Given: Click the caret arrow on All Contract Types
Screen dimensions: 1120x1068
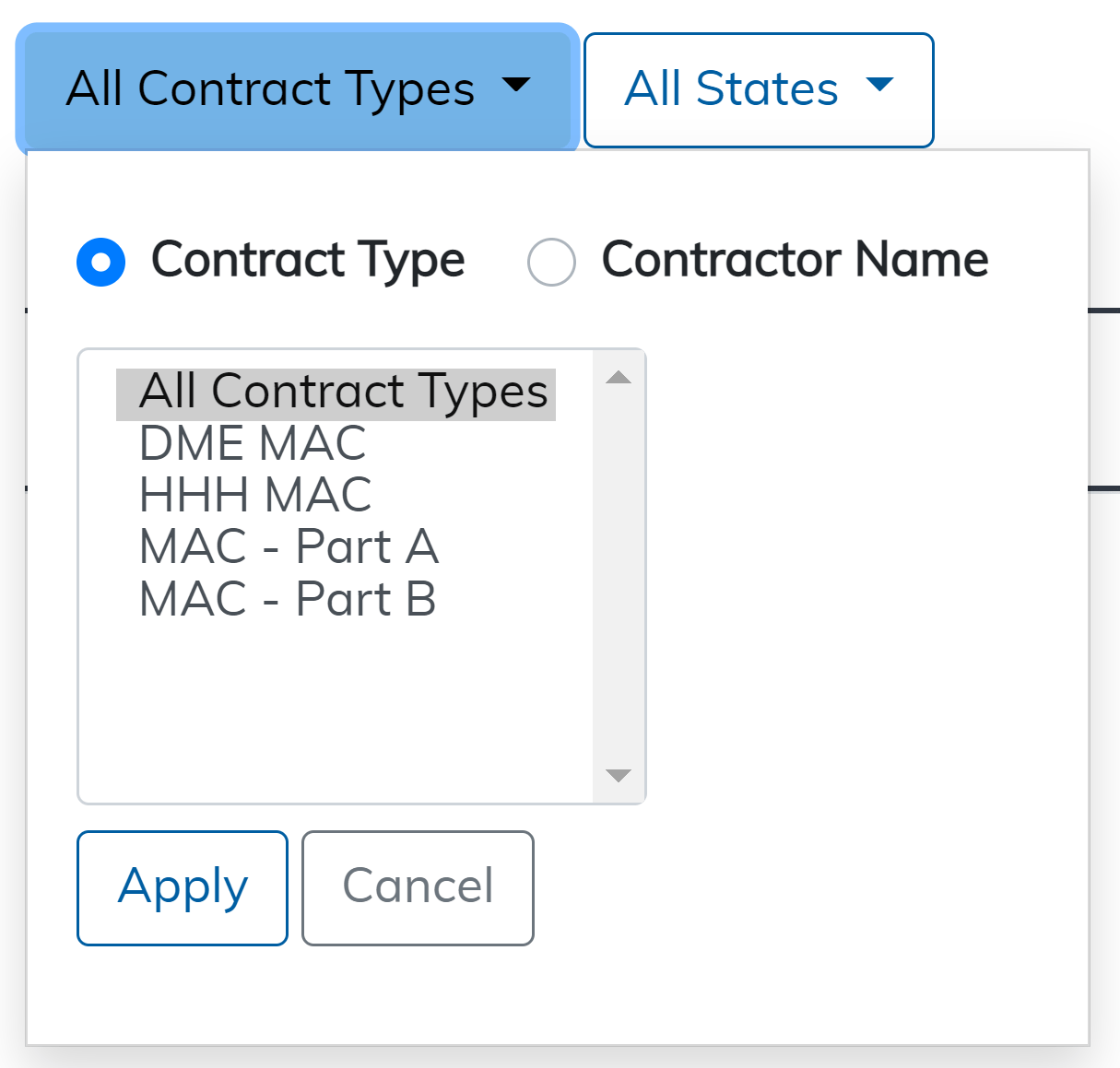Looking at the screenshot, I should coord(516,86).
